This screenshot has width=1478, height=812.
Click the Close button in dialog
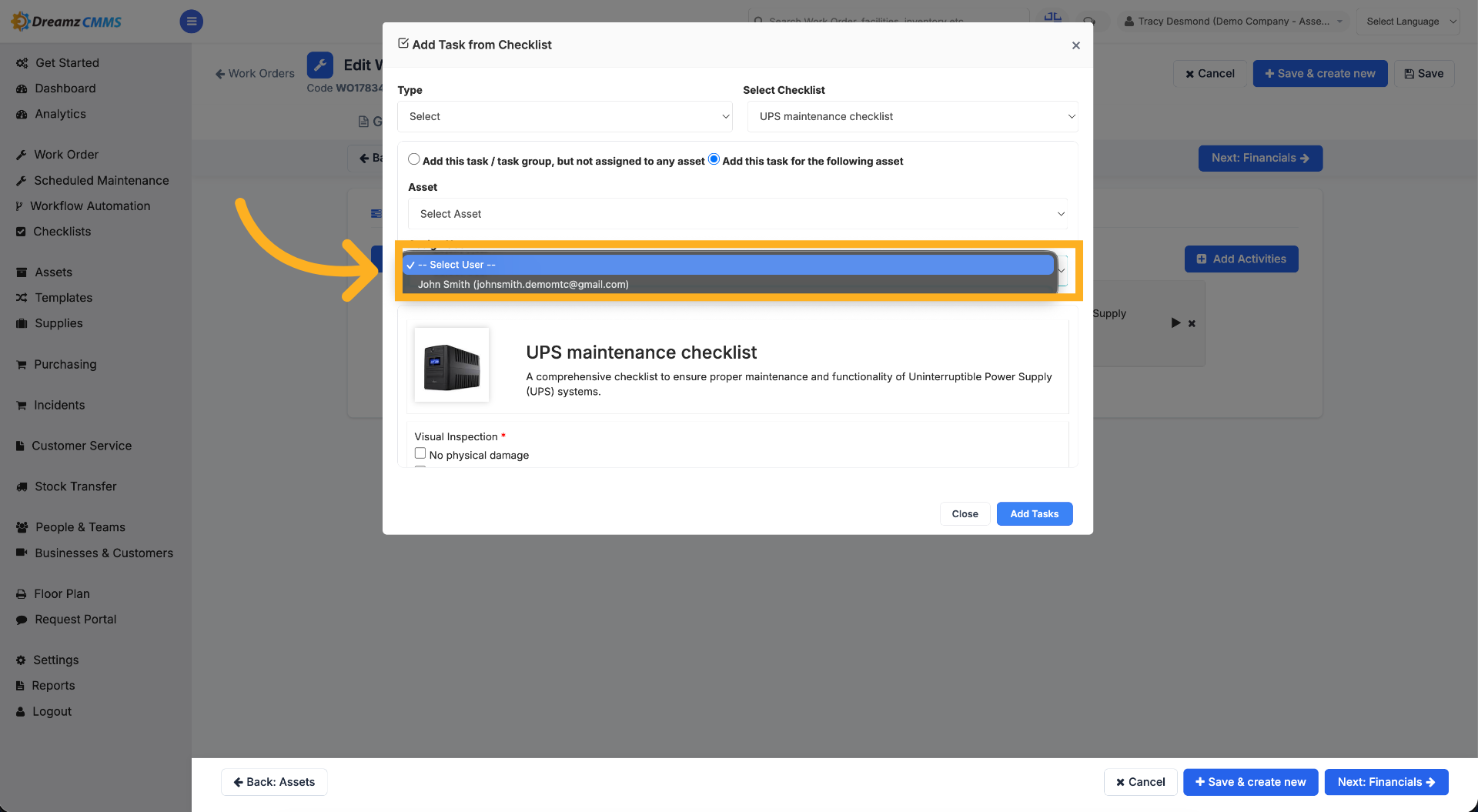tap(965, 514)
